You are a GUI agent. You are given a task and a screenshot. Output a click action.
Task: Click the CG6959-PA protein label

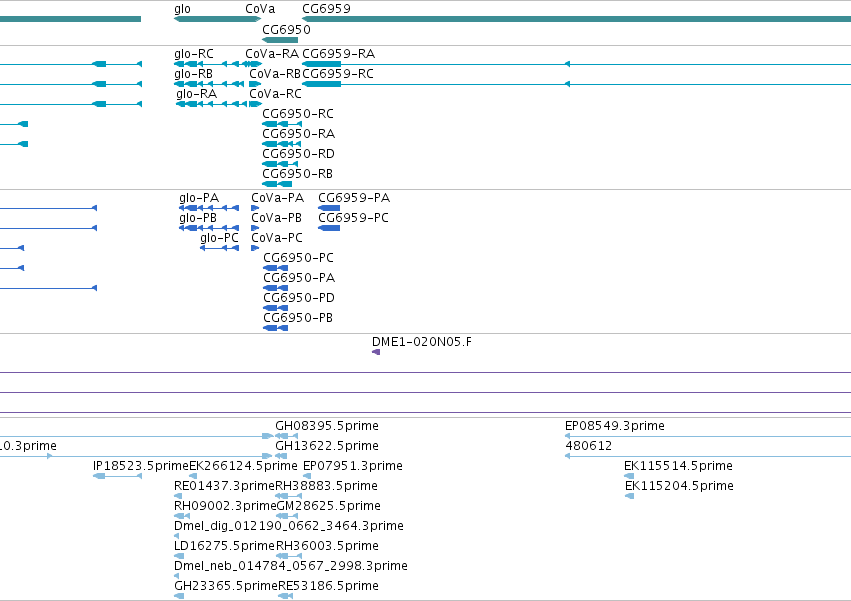[354, 198]
